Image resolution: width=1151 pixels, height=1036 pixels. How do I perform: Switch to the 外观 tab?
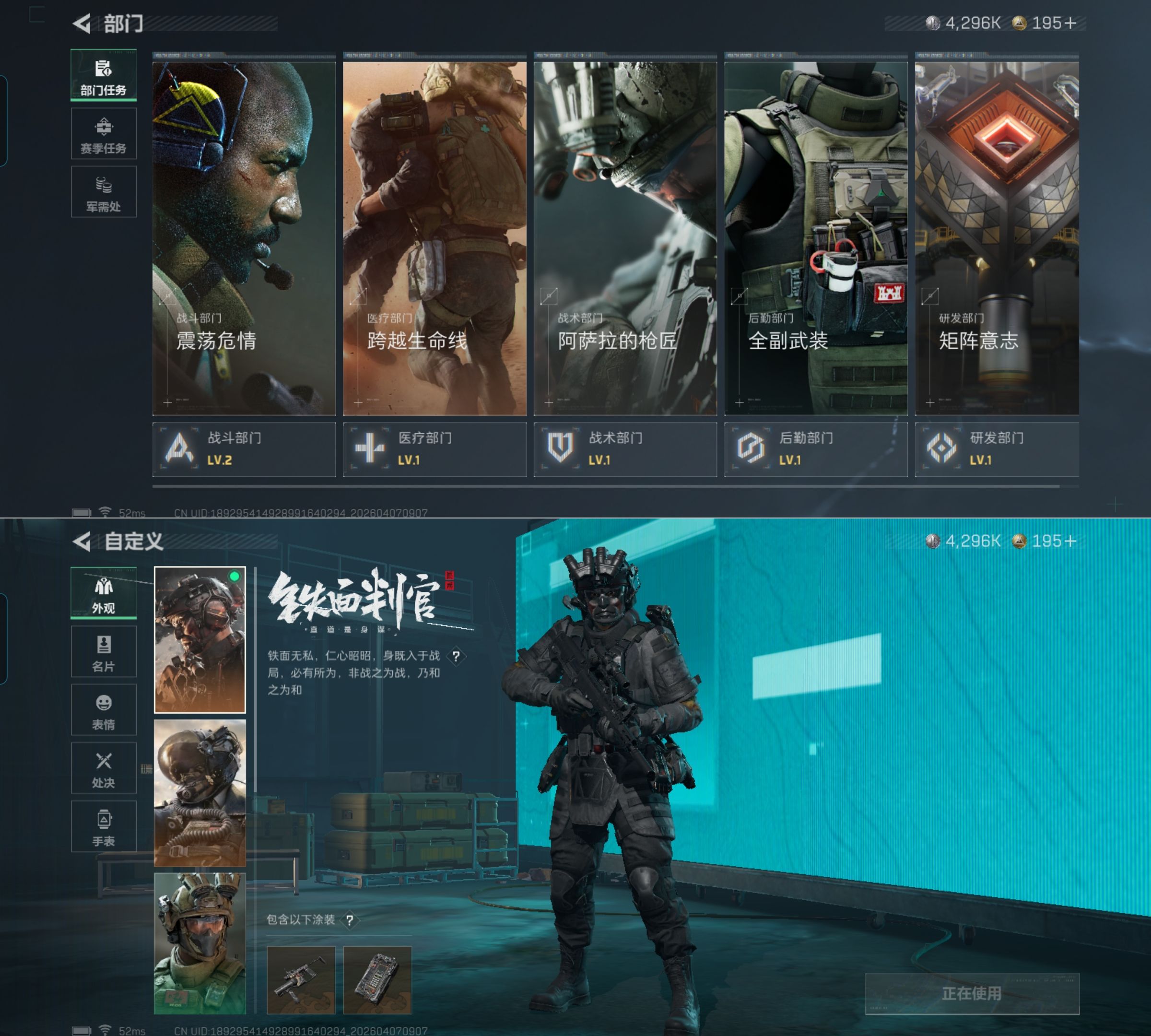tap(103, 594)
